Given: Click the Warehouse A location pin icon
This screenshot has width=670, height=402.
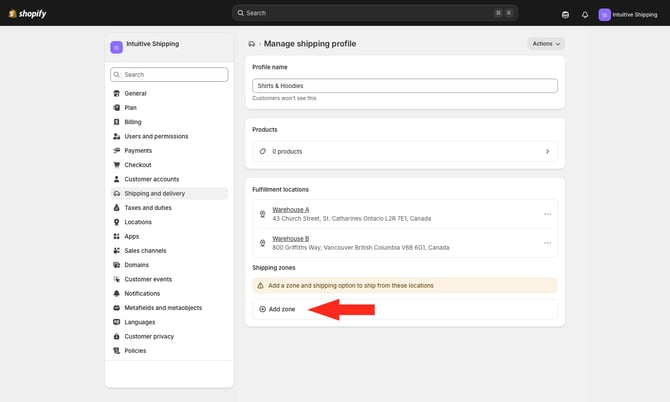Looking at the screenshot, I should [x=262, y=214].
